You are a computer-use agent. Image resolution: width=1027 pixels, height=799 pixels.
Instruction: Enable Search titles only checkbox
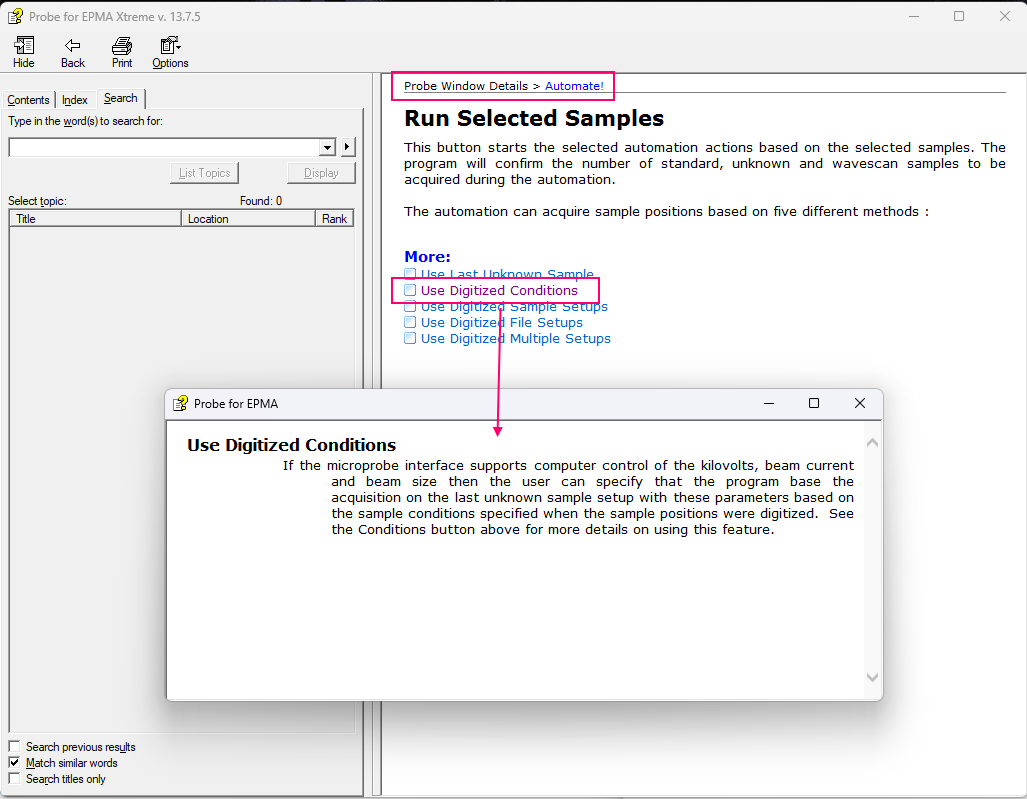[15, 779]
